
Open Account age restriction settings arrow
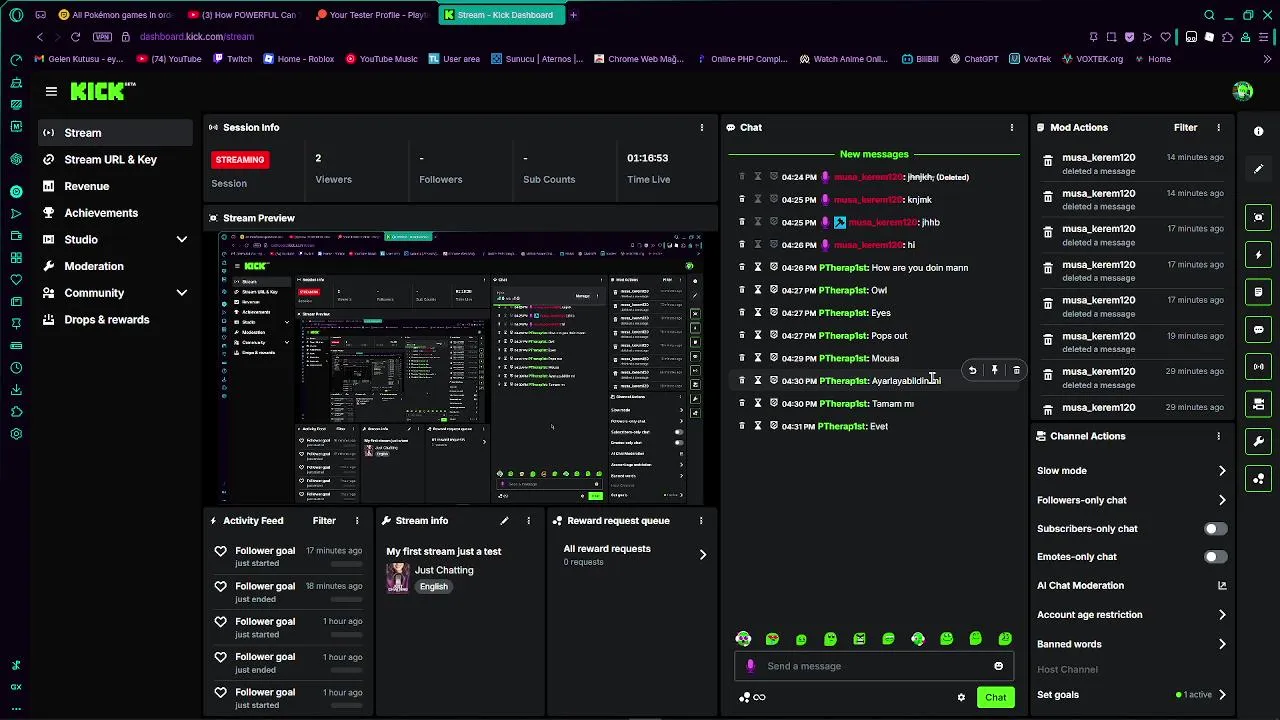point(1222,615)
